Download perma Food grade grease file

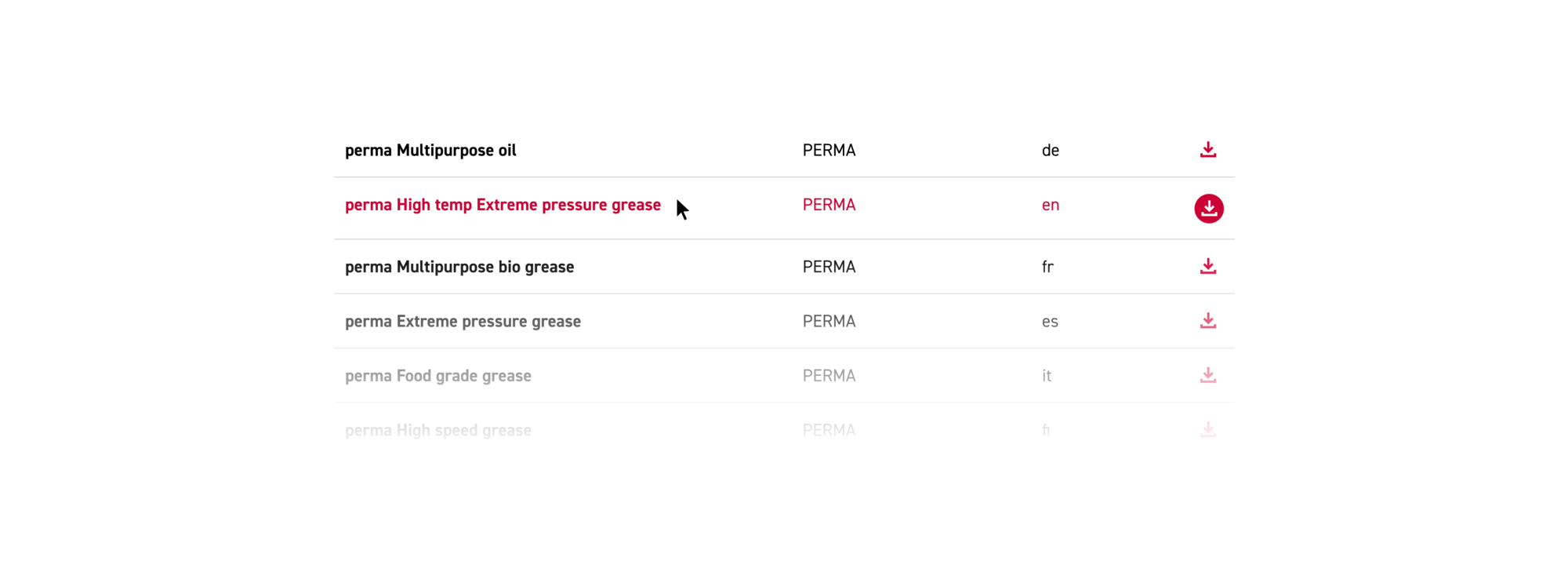(x=1208, y=376)
